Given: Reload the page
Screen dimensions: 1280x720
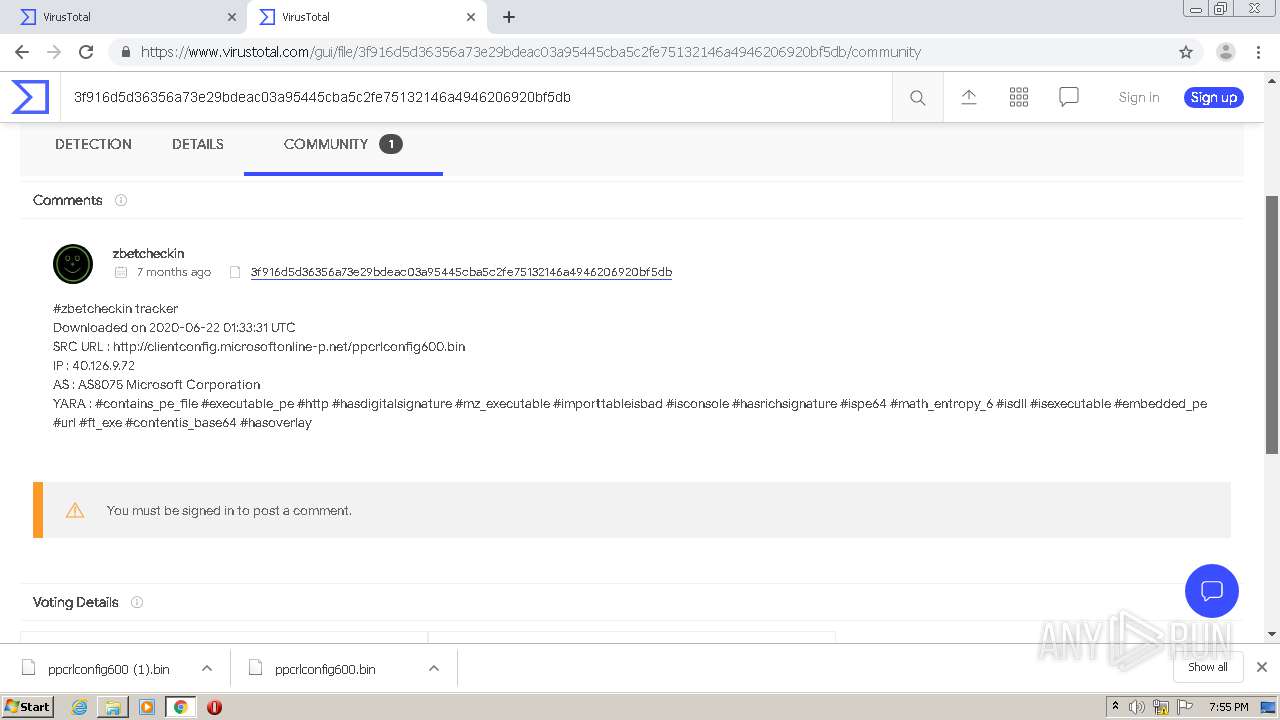Looking at the screenshot, I should [x=86, y=52].
